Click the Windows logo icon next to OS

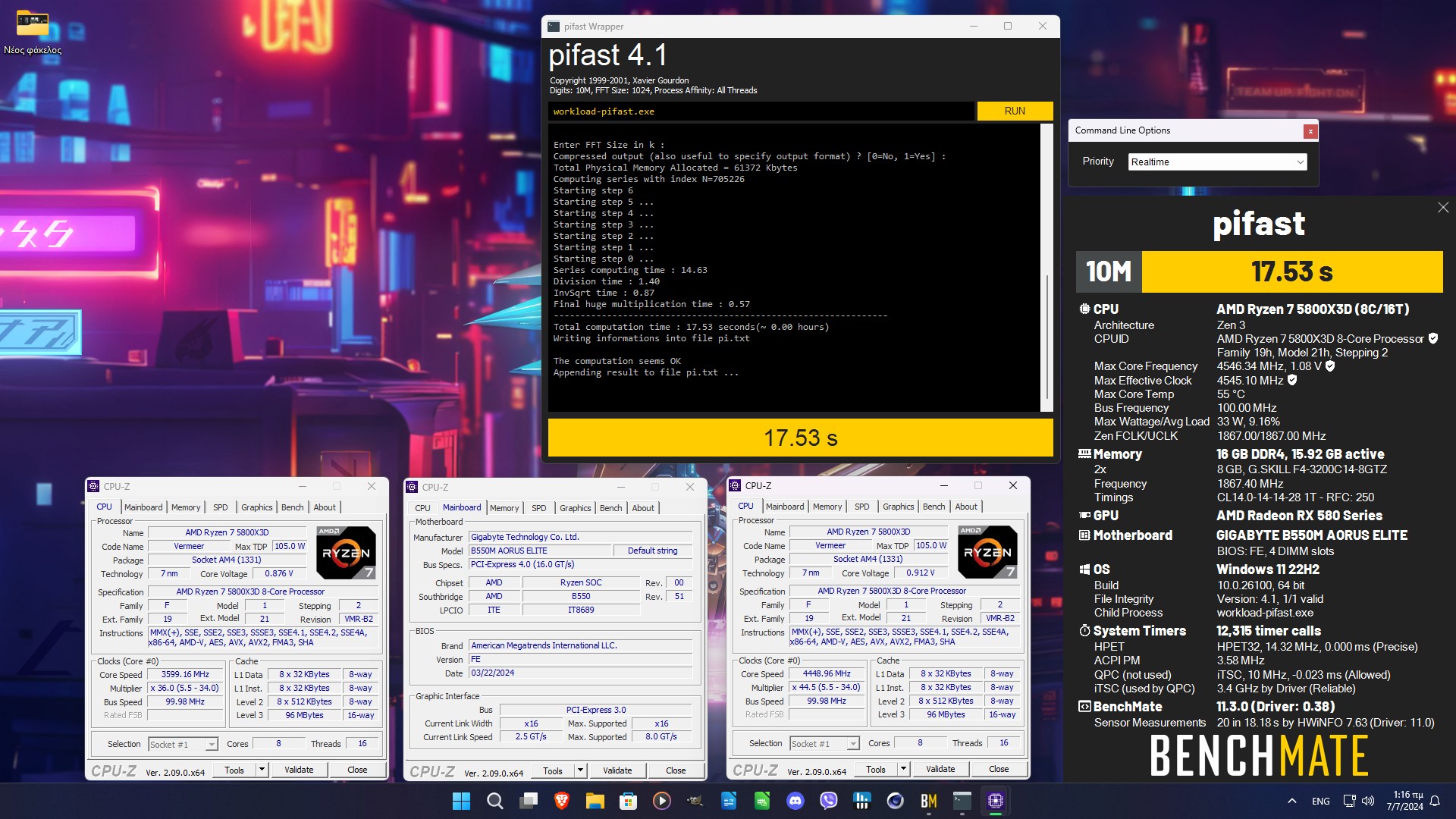[1084, 569]
